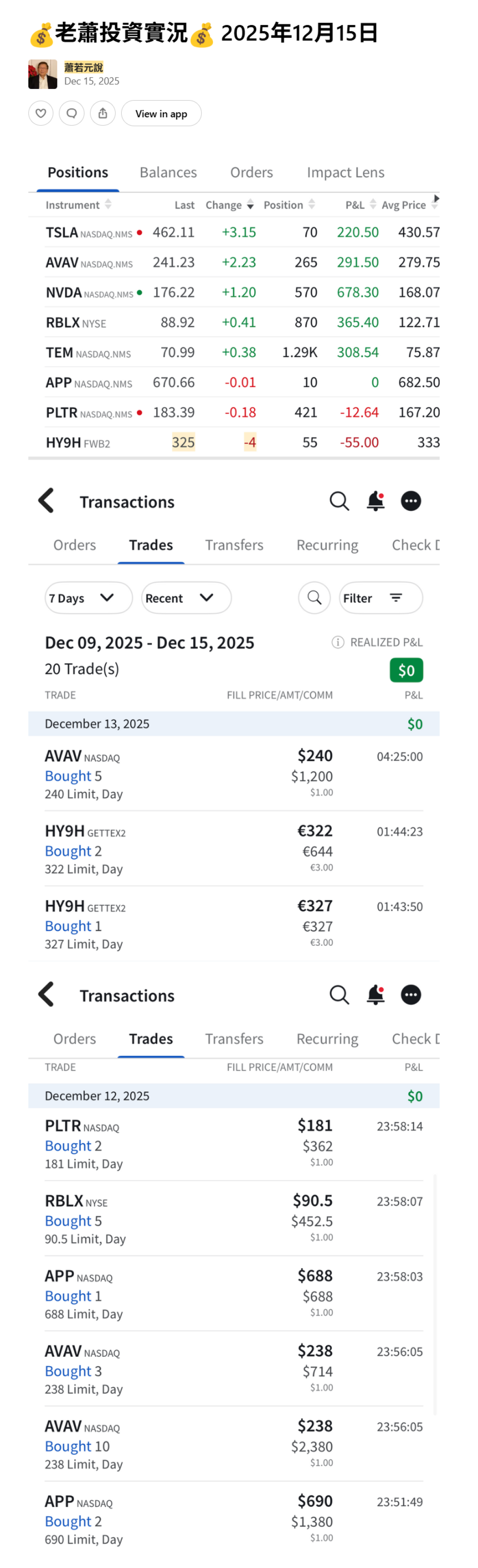Open comments via speech bubble icon

coord(72,113)
